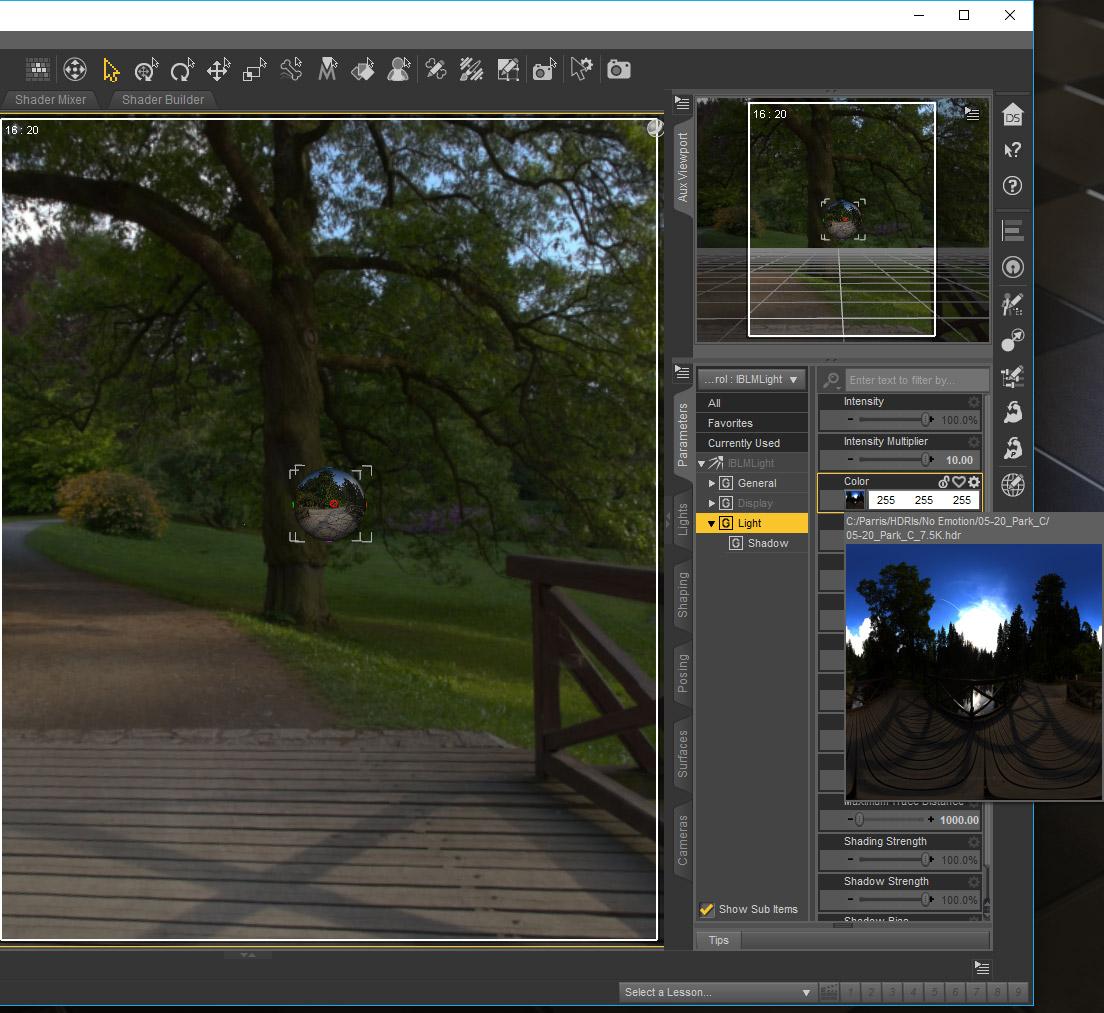1104x1013 pixels.
Task: Select the Shadow group in tree
Action: [768, 543]
